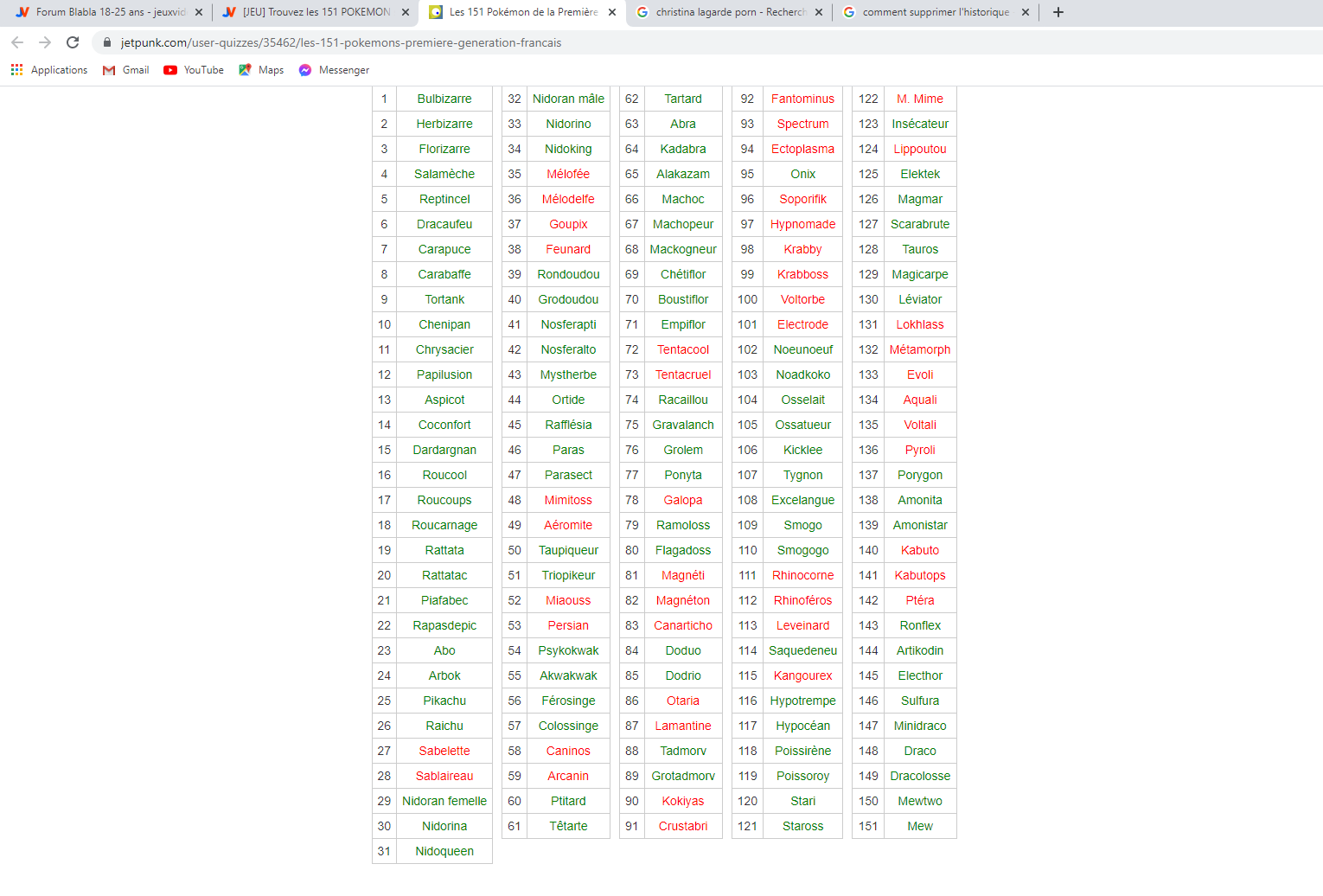This screenshot has height=896, width=1323.
Task: Open the YouTube bookmark
Action: click(194, 70)
